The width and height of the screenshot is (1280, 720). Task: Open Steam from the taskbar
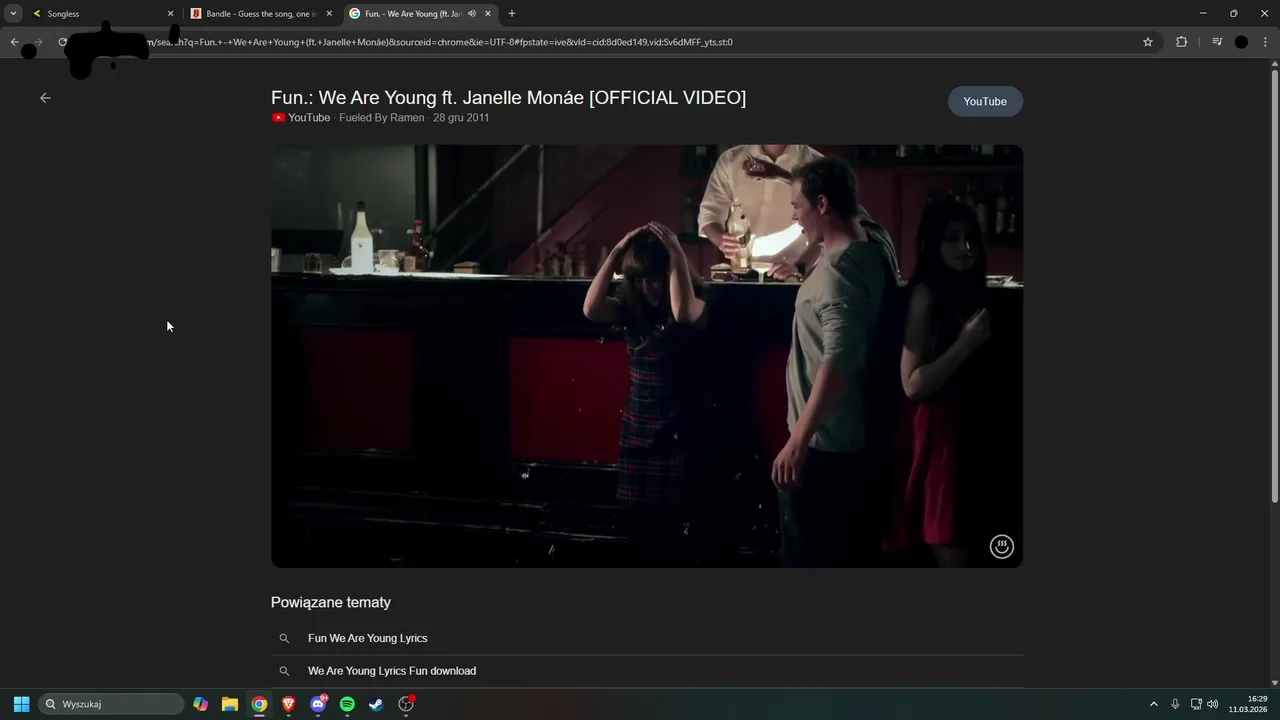tap(376, 704)
